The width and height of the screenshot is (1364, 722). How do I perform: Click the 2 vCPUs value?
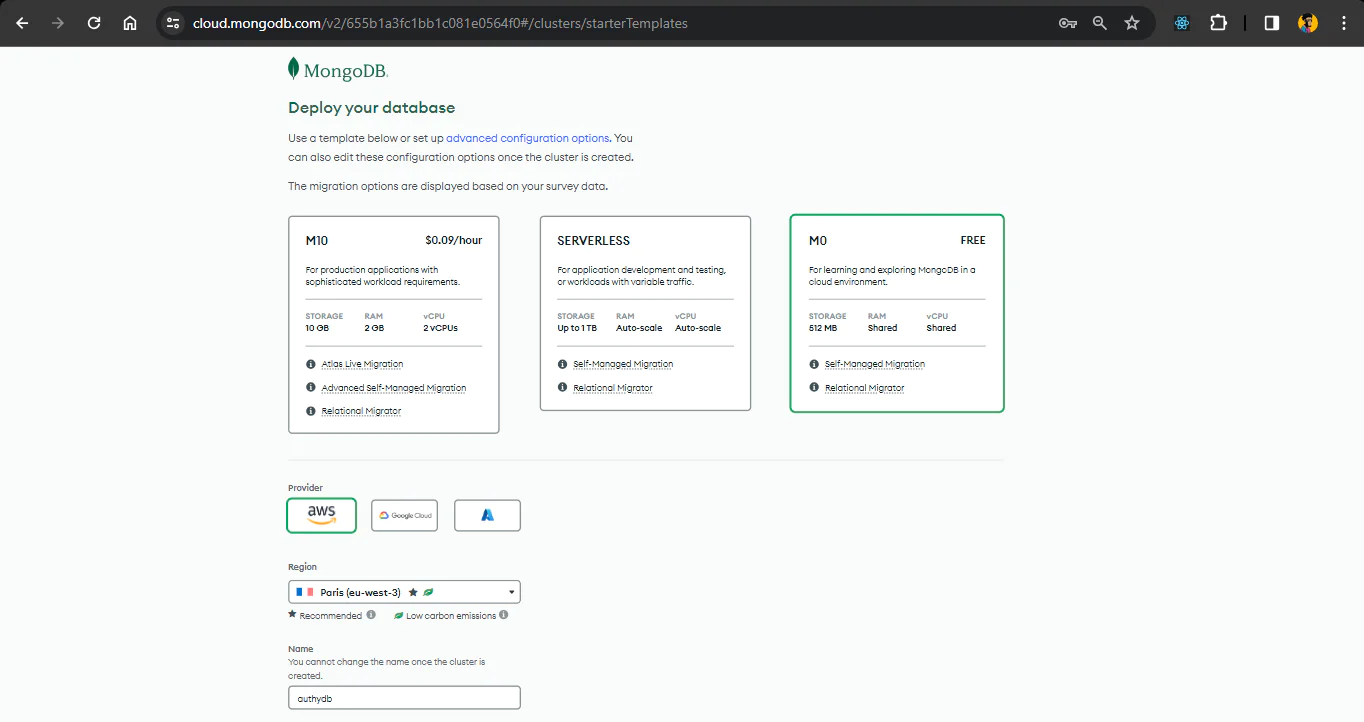tap(440, 328)
